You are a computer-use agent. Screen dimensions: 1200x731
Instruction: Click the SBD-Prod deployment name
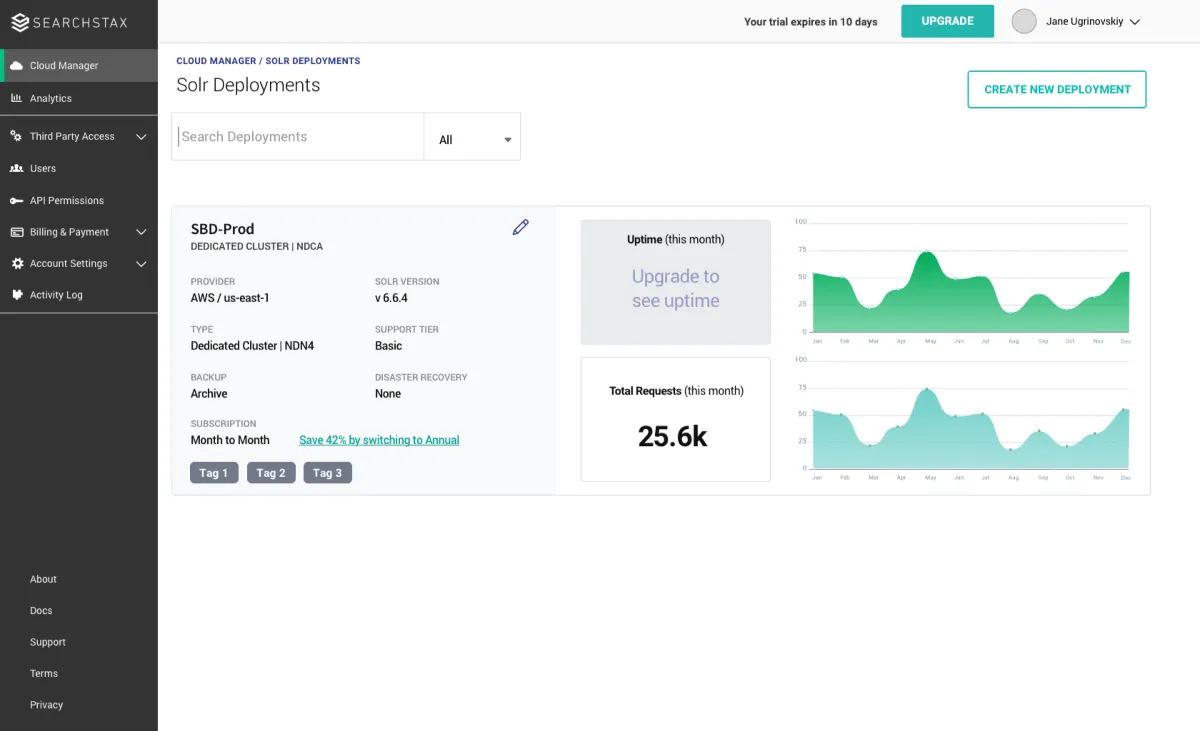(x=223, y=229)
